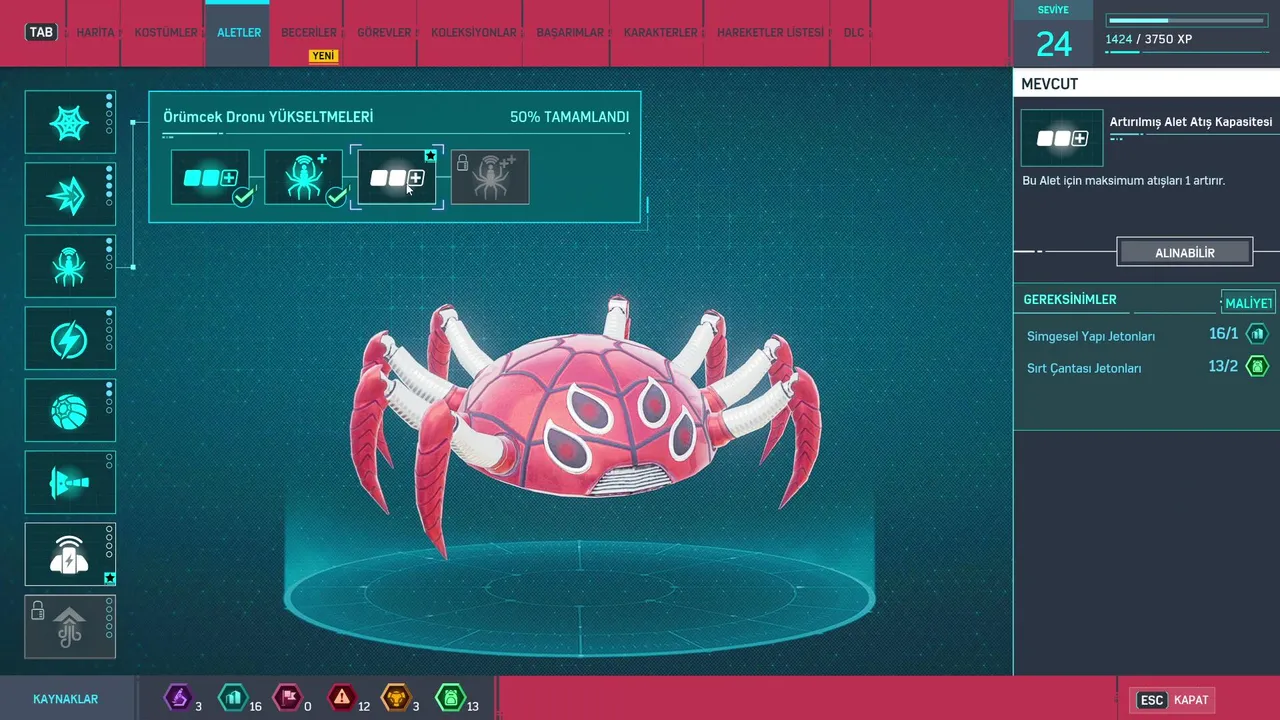Click the purple resource token icon
The width and height of the screenshot is (1280, 720).
(x=178, y=696)
